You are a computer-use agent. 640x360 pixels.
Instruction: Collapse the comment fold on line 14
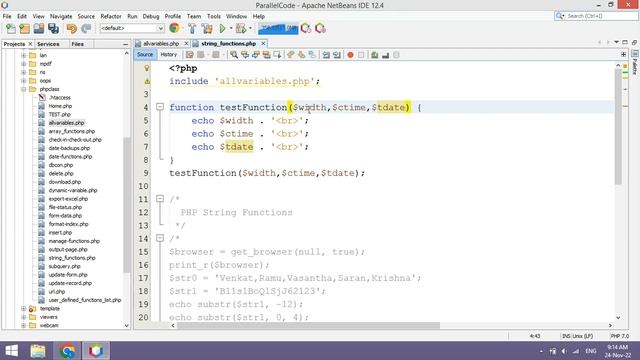tap(160, 238)
